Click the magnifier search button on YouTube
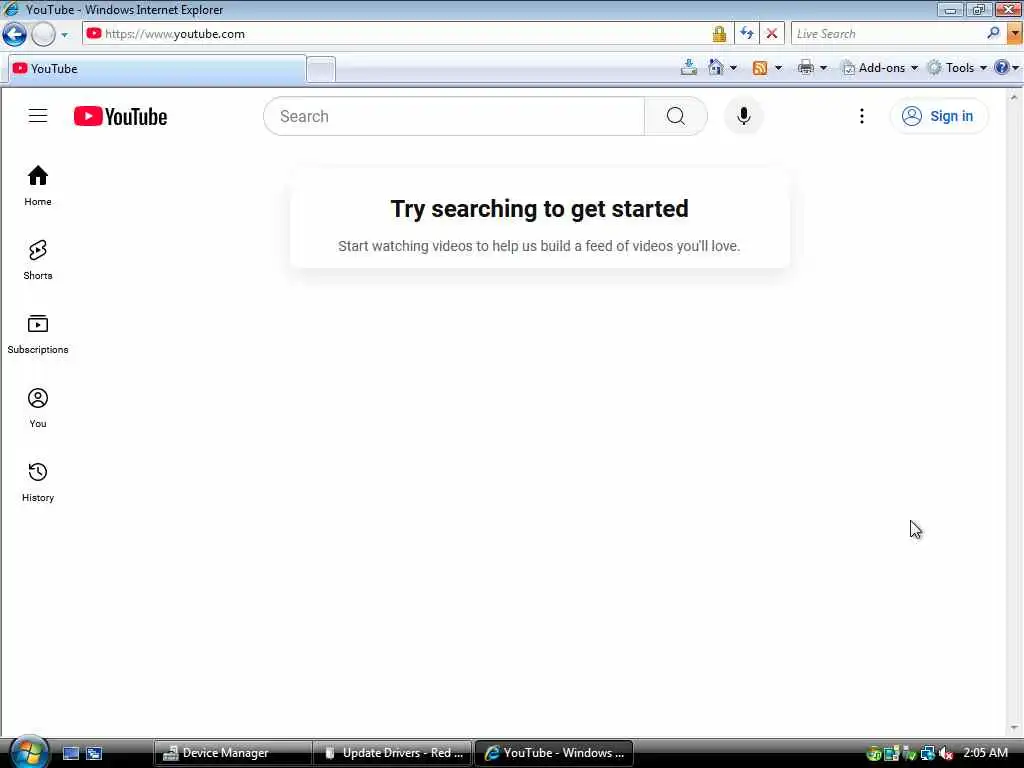The width and height of the screenshot is (1024, 768). [675, 116]
